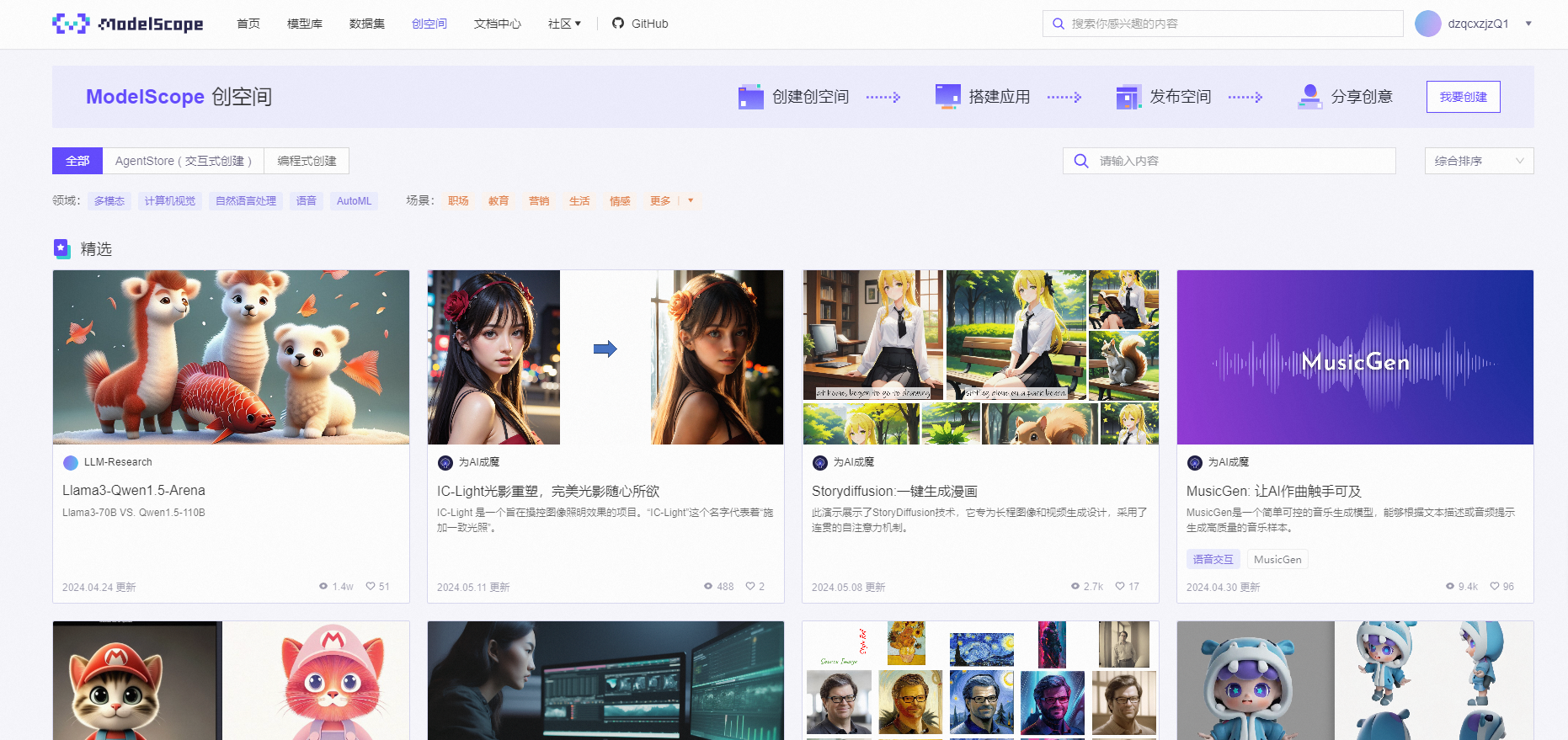Click the 分享创意 step icon
Viewport: 1568px width, 740px height.
1309,97
